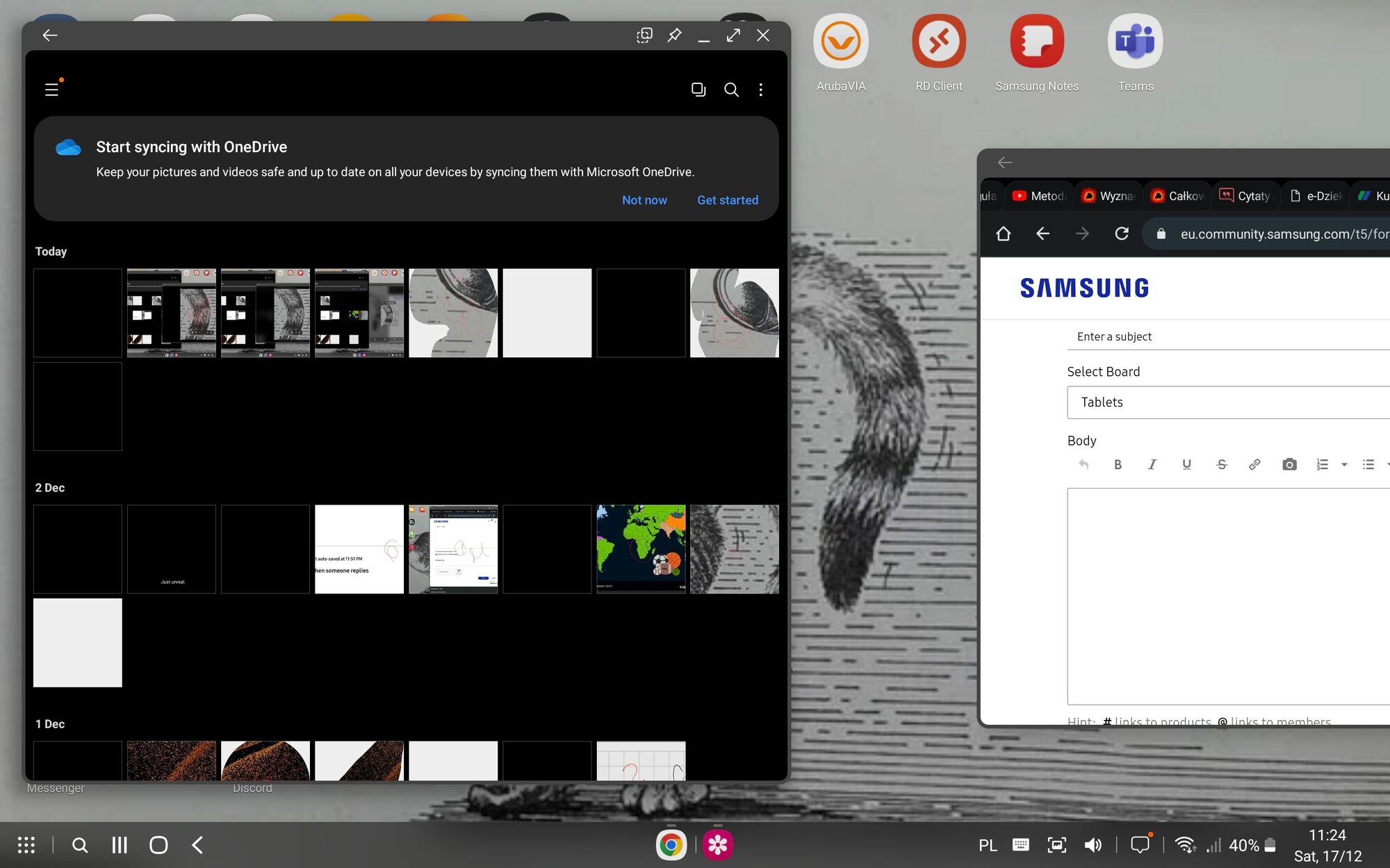Expand numbered list style dropdown arrow
Viewport: 1390px width, 868px height.
pos(1344,464)
